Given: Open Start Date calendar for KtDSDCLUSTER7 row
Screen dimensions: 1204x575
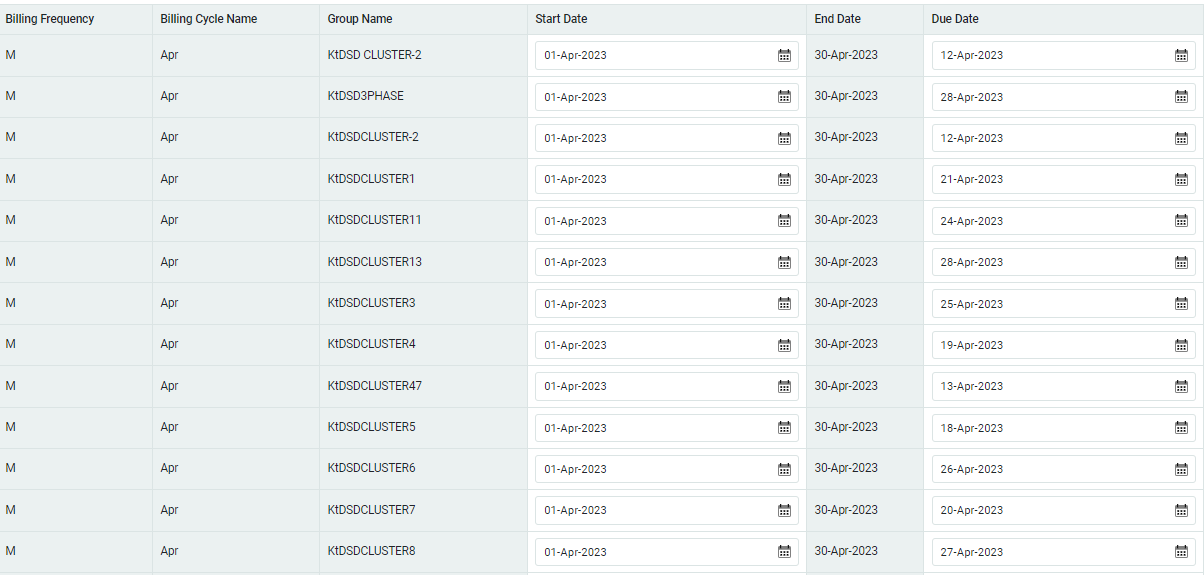Looking at the screenshot, I should click(784, 510).
